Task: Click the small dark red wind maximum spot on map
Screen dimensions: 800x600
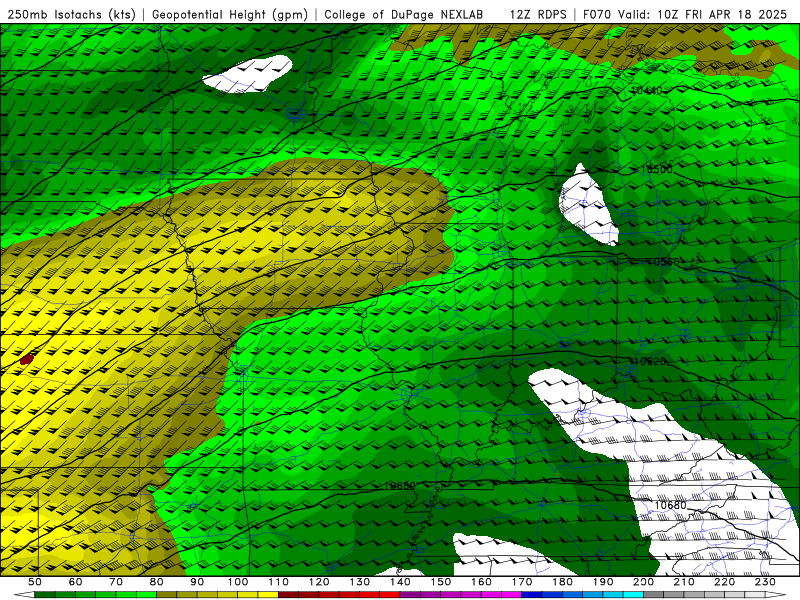Action: [x=27, y=359]
